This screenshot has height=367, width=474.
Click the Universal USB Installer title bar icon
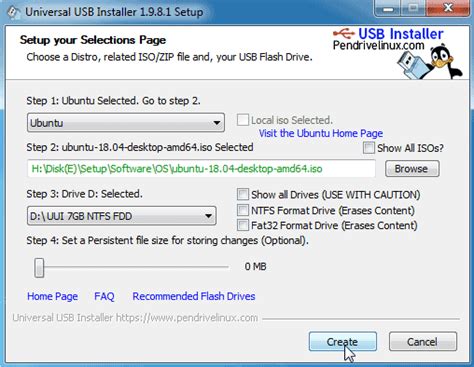pos(13,12)
